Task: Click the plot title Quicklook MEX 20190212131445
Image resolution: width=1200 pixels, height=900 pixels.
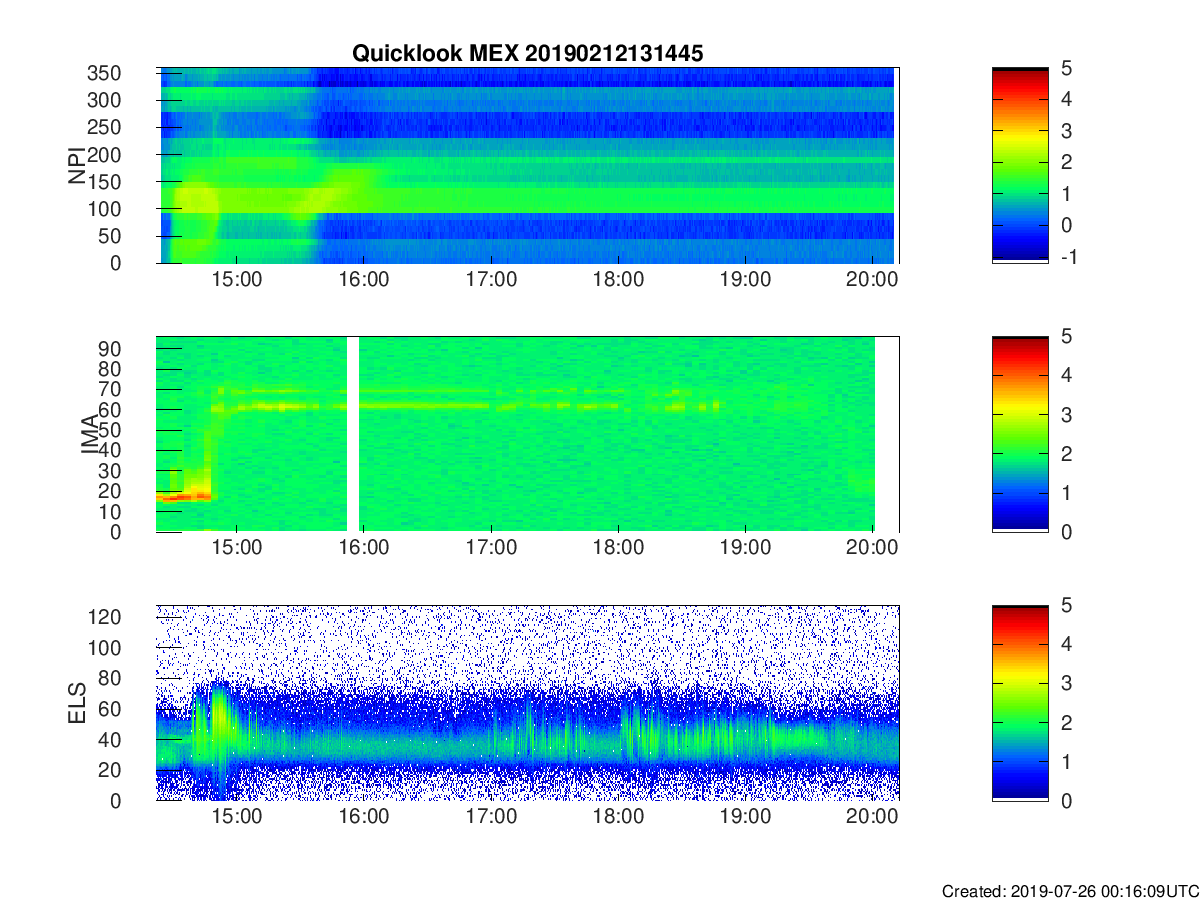Action: point(527,54)
